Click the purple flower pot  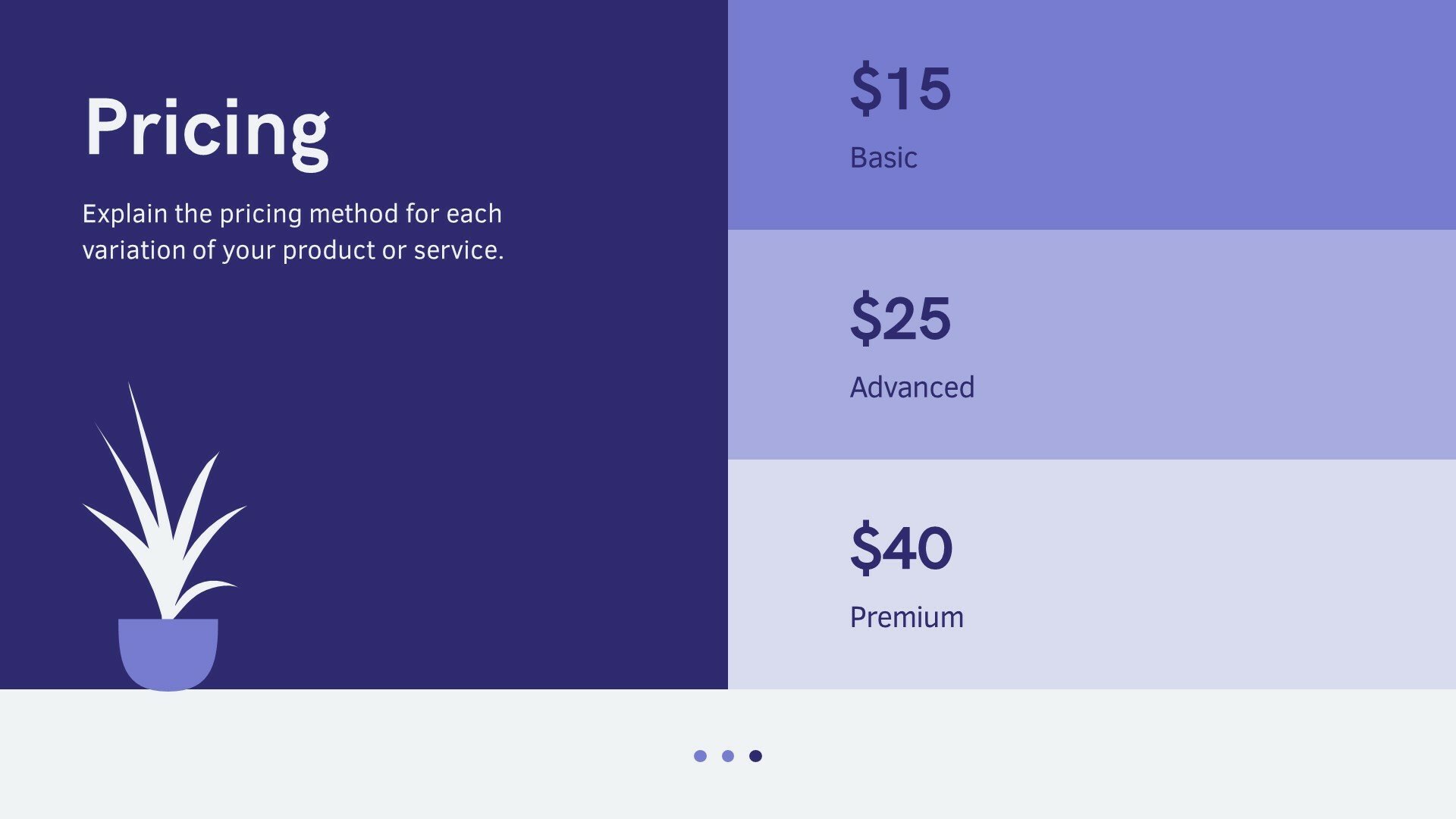pos(168,654)
